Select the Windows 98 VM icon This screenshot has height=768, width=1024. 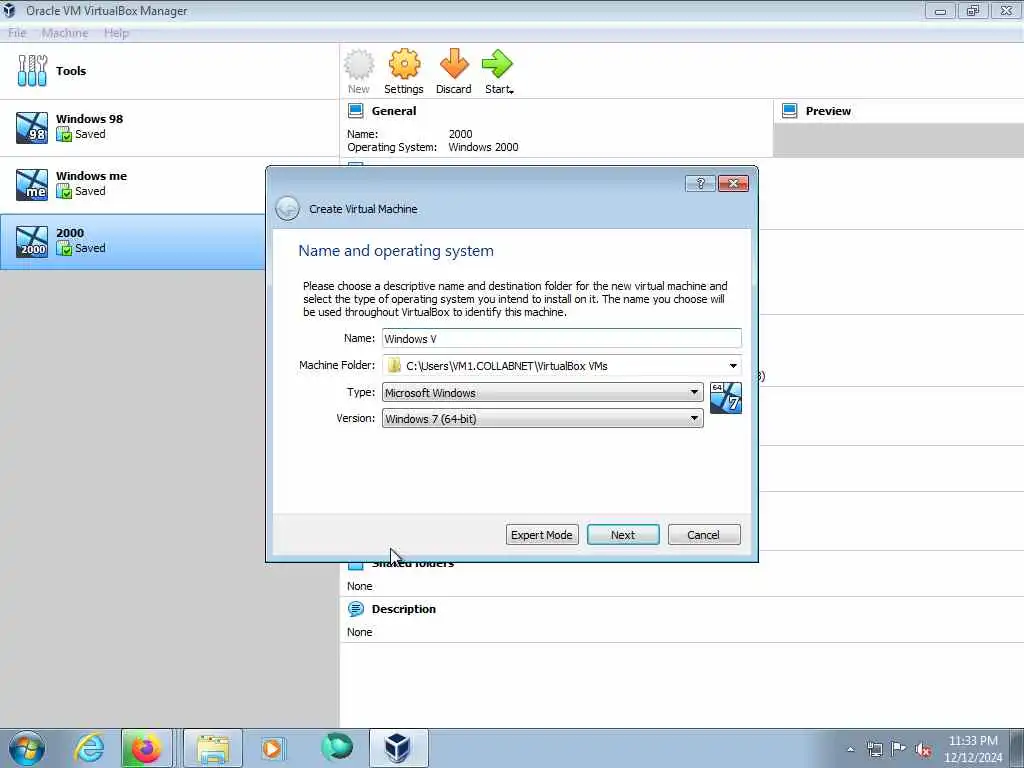pyautogui.click(x=32, y=127)
